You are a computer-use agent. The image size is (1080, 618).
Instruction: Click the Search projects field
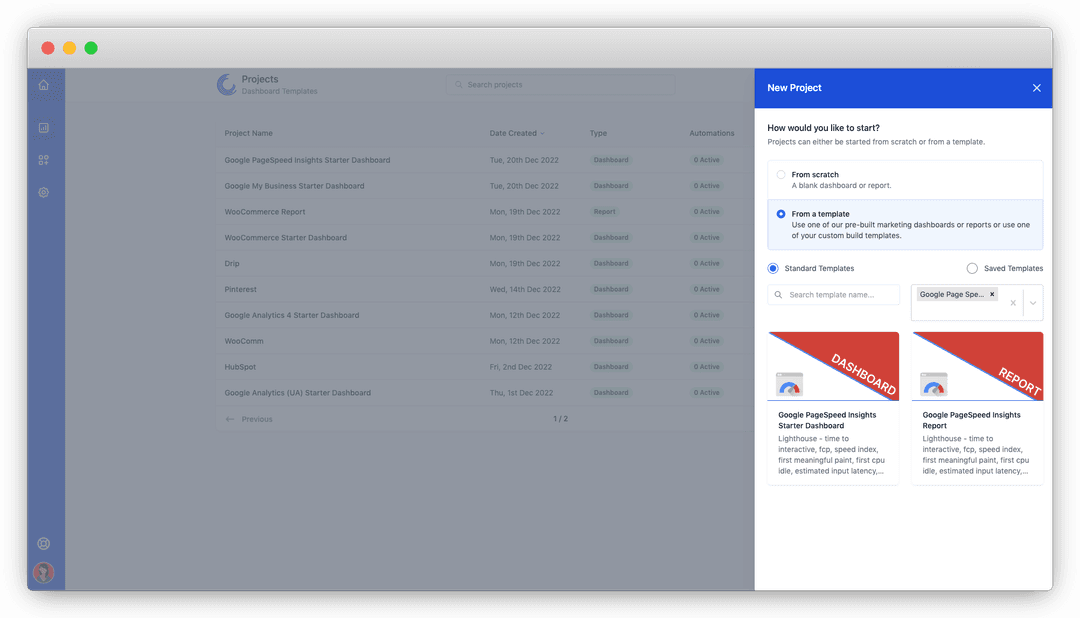click(x=561, y=85)
